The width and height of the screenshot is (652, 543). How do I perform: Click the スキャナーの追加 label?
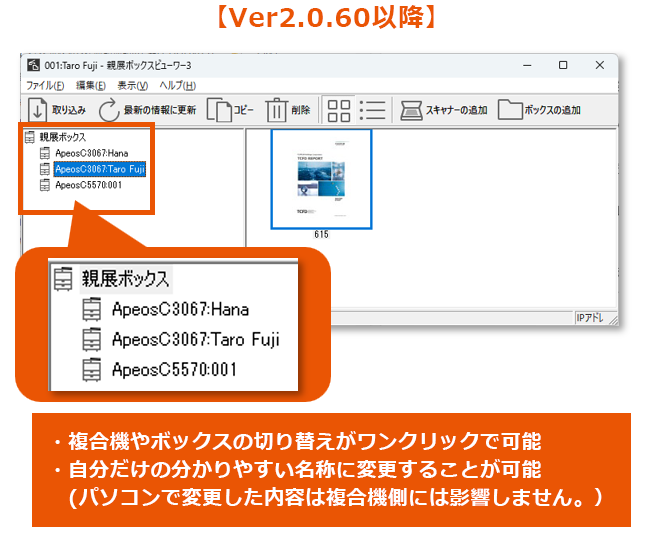point(457,110)
